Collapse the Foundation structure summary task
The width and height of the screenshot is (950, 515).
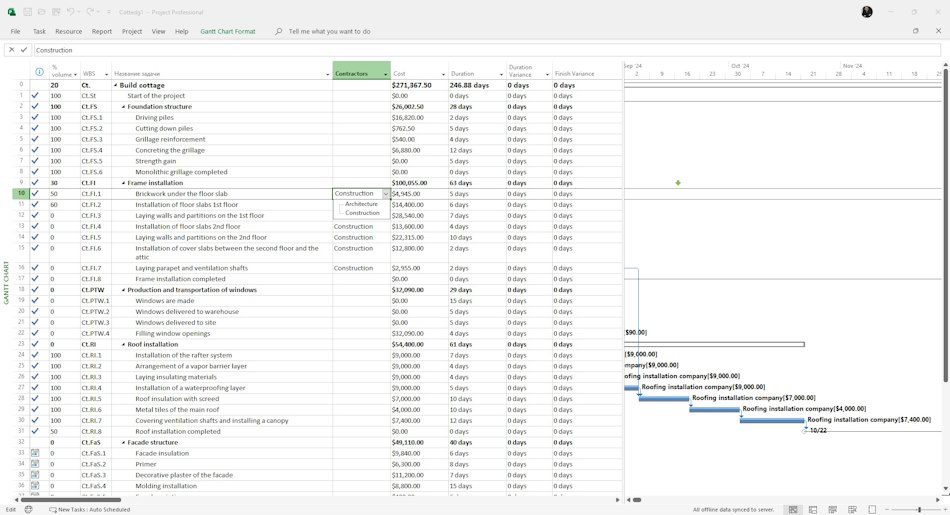pos(123,107)
